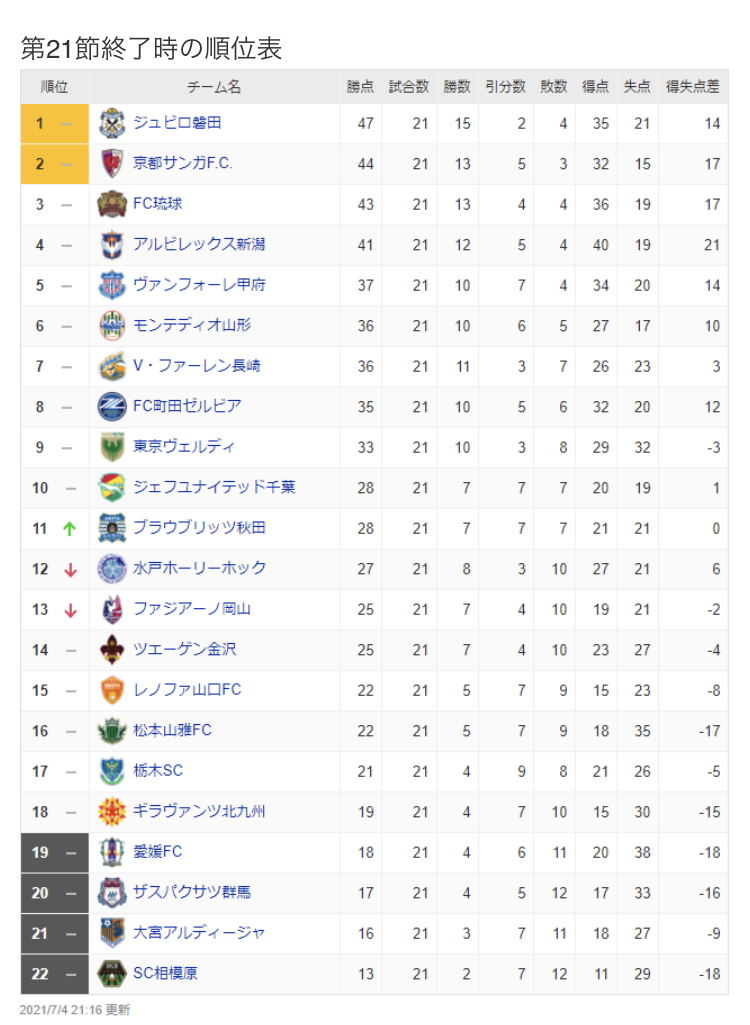The width and height of the screenshot is (750, 1025).
Task: Click the ジュビロ磐田 team crest icon
Action: coord(111,123)
